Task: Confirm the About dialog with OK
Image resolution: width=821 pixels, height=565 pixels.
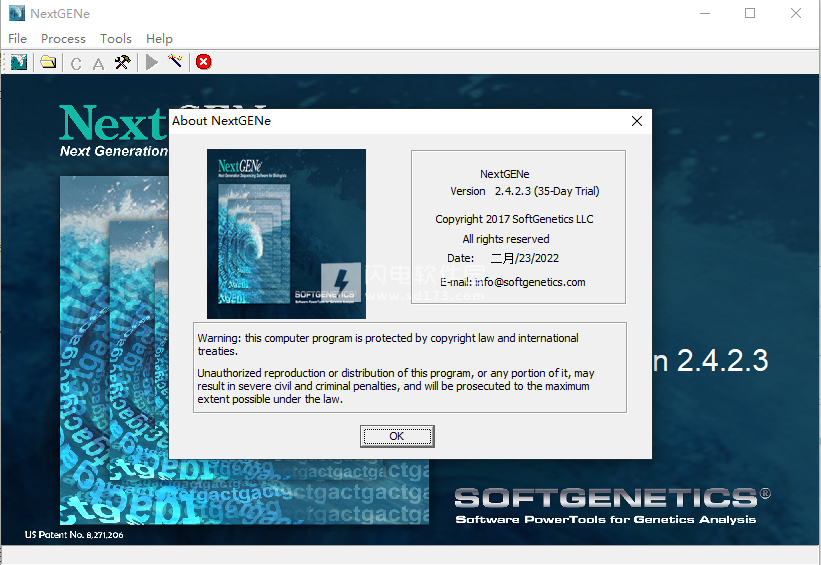Action: 397,436
